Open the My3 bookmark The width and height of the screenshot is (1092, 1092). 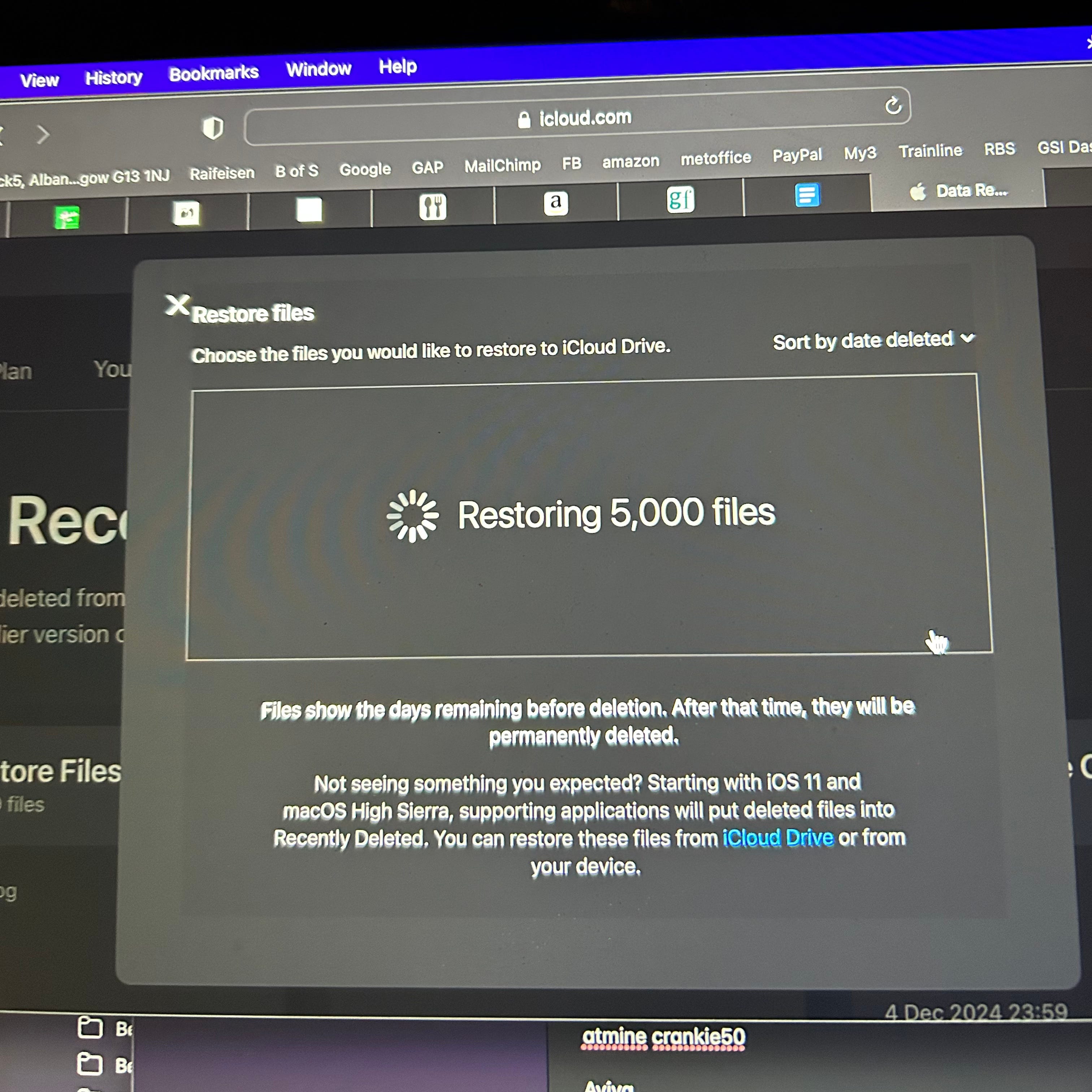click(x=860, y=153)
